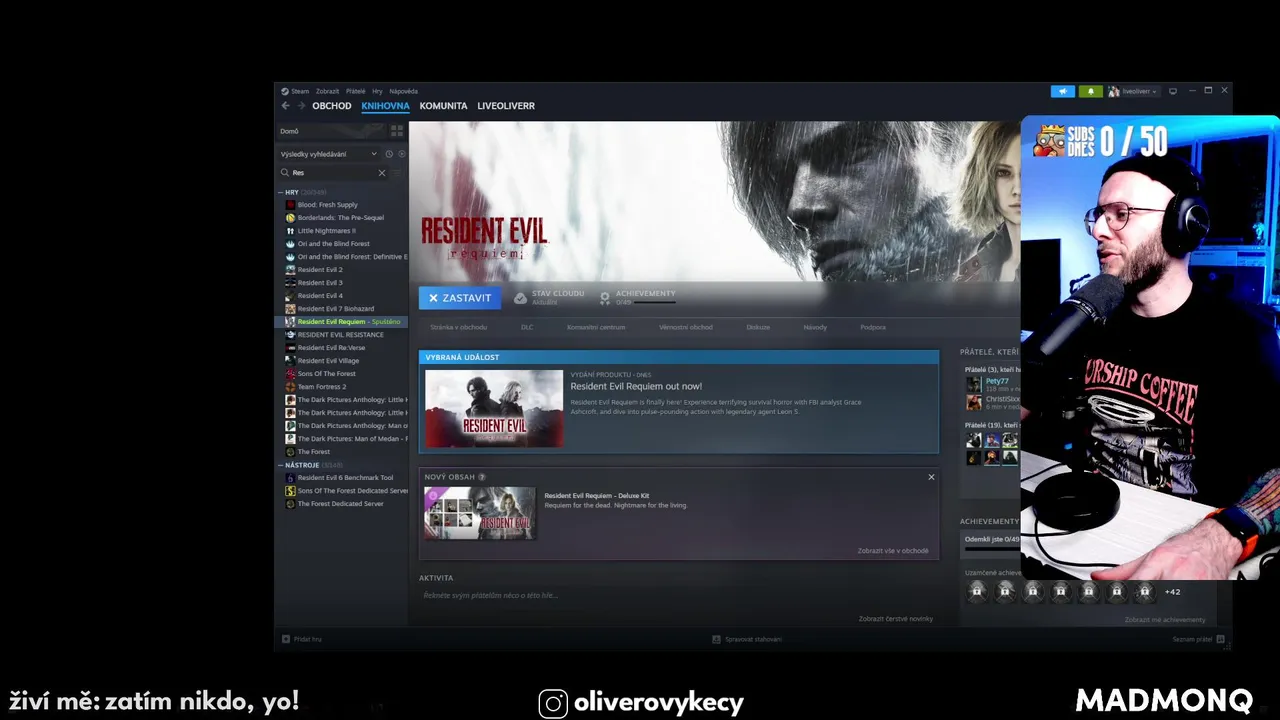Open the Přátelé menu
1280x720 pixels.
pyautogui.click(x=355, y=91)
